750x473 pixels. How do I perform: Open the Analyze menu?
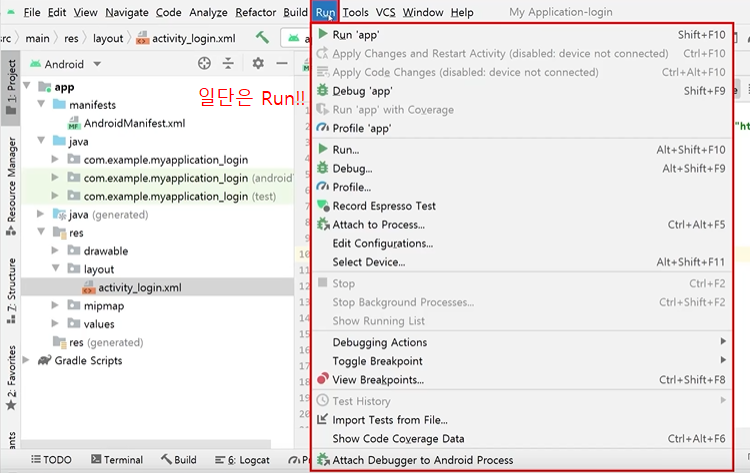click(x=208, y=12)
